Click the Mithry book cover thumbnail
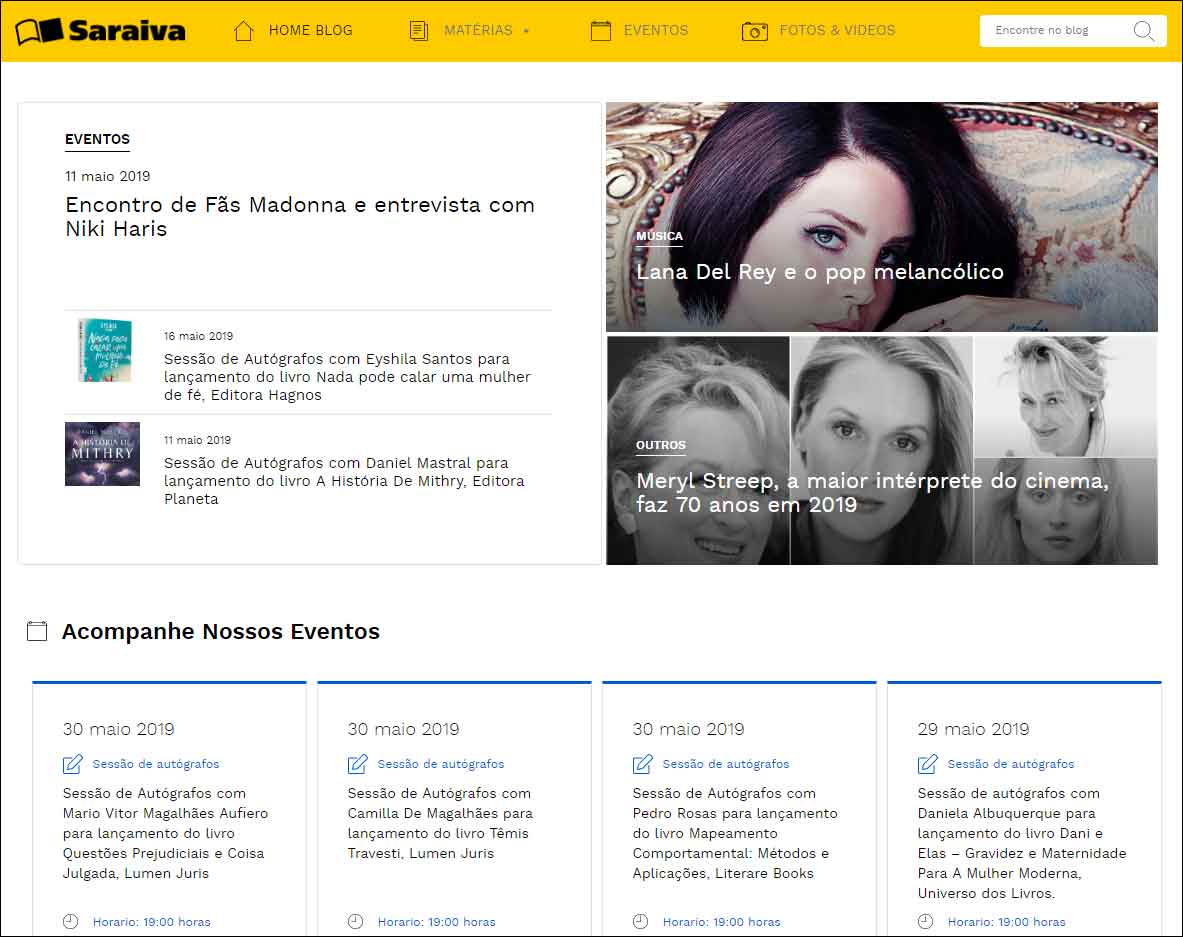 pos(103,453)
